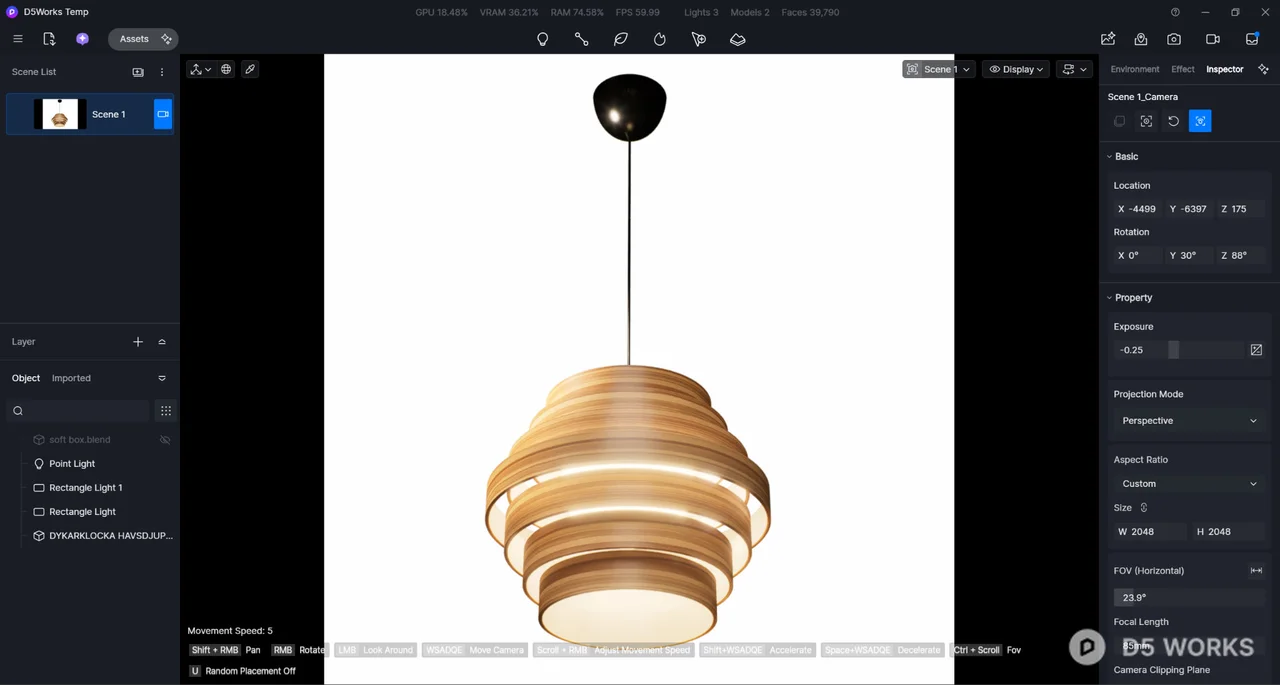Show the hidden soft box.blend object
This screenshot has width=1280, height=685.
(x=165, y=440)
